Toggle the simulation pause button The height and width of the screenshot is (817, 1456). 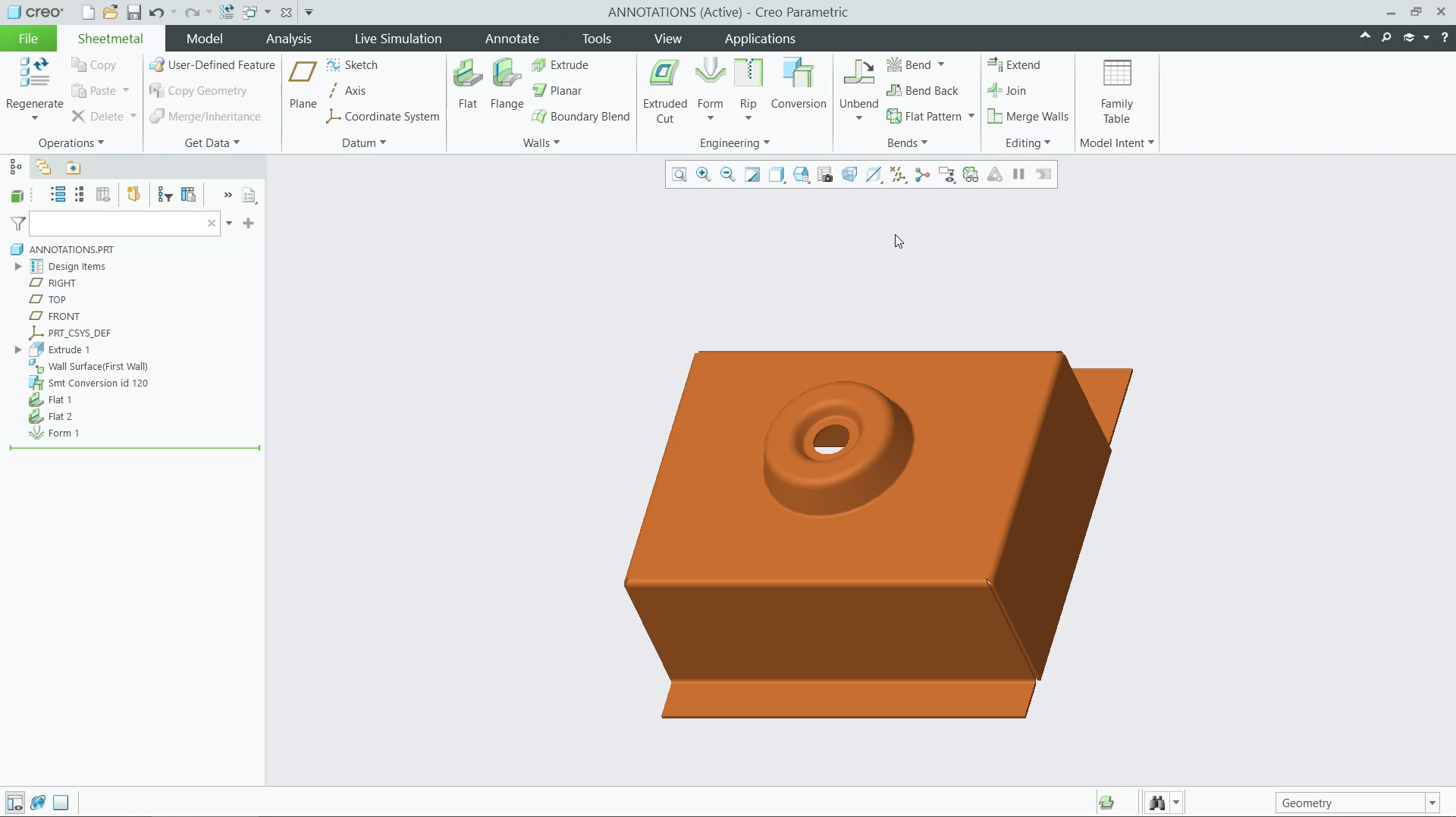1019,175
